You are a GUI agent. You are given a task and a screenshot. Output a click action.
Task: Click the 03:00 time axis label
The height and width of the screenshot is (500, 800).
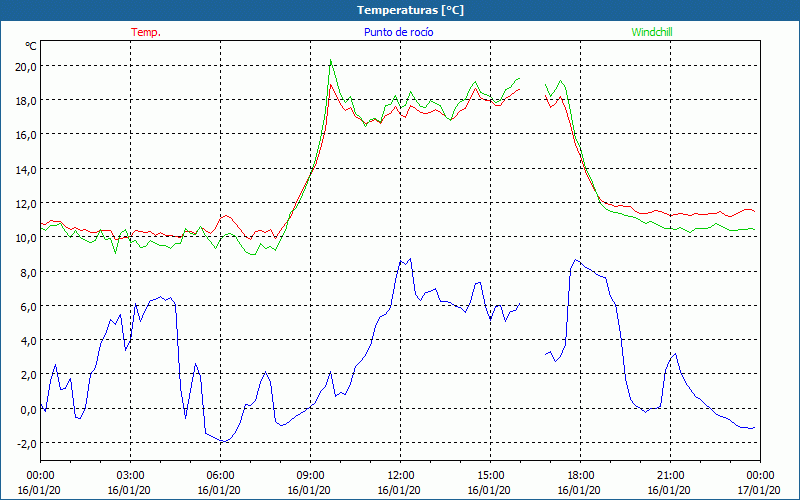click(x=131, y=476)
